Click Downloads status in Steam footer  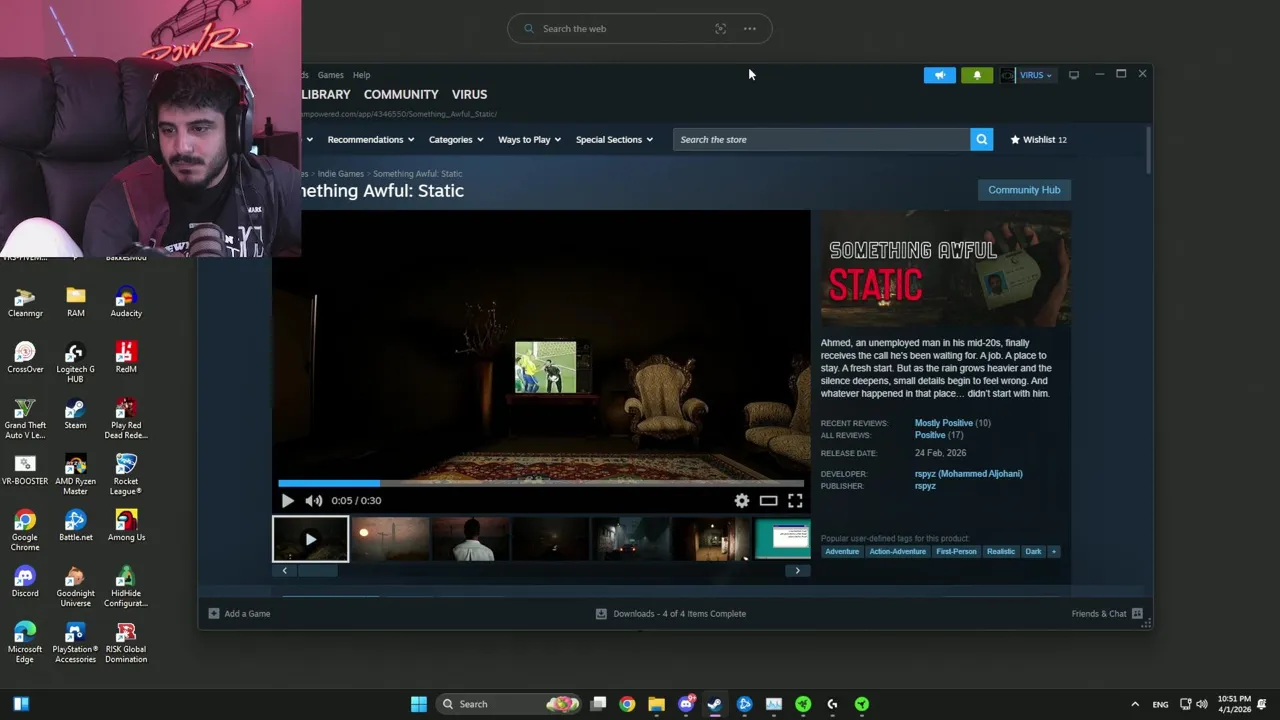click(x=671, y=614)
